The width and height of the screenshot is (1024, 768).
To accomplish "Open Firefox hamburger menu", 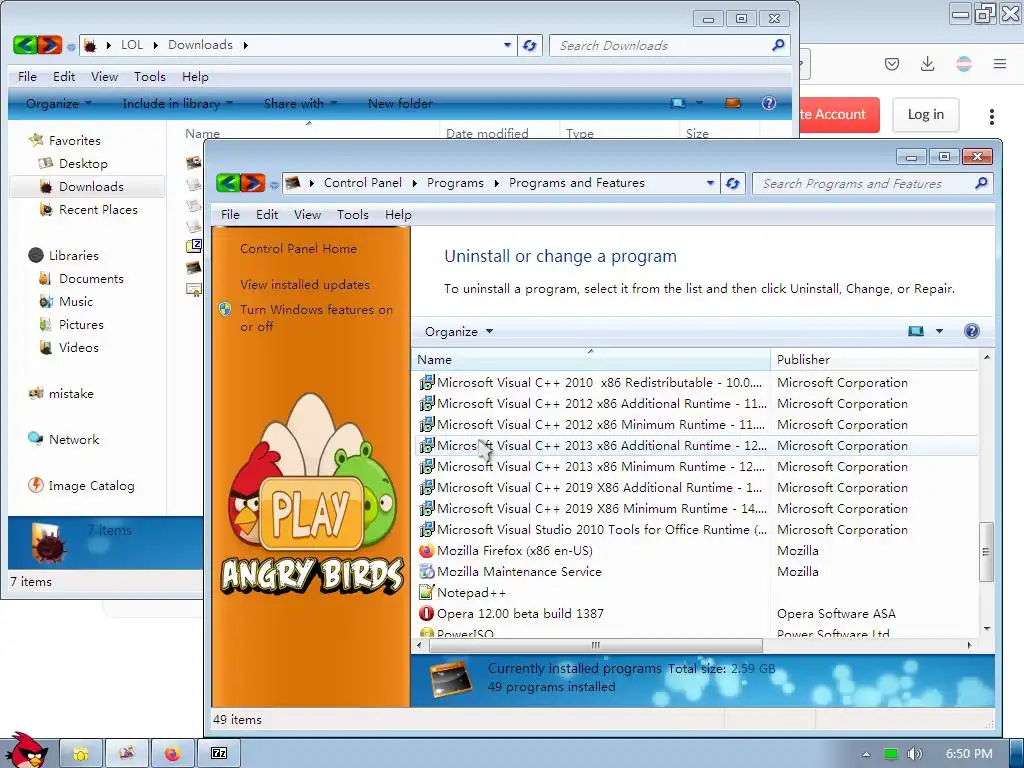I will 1000,63.
